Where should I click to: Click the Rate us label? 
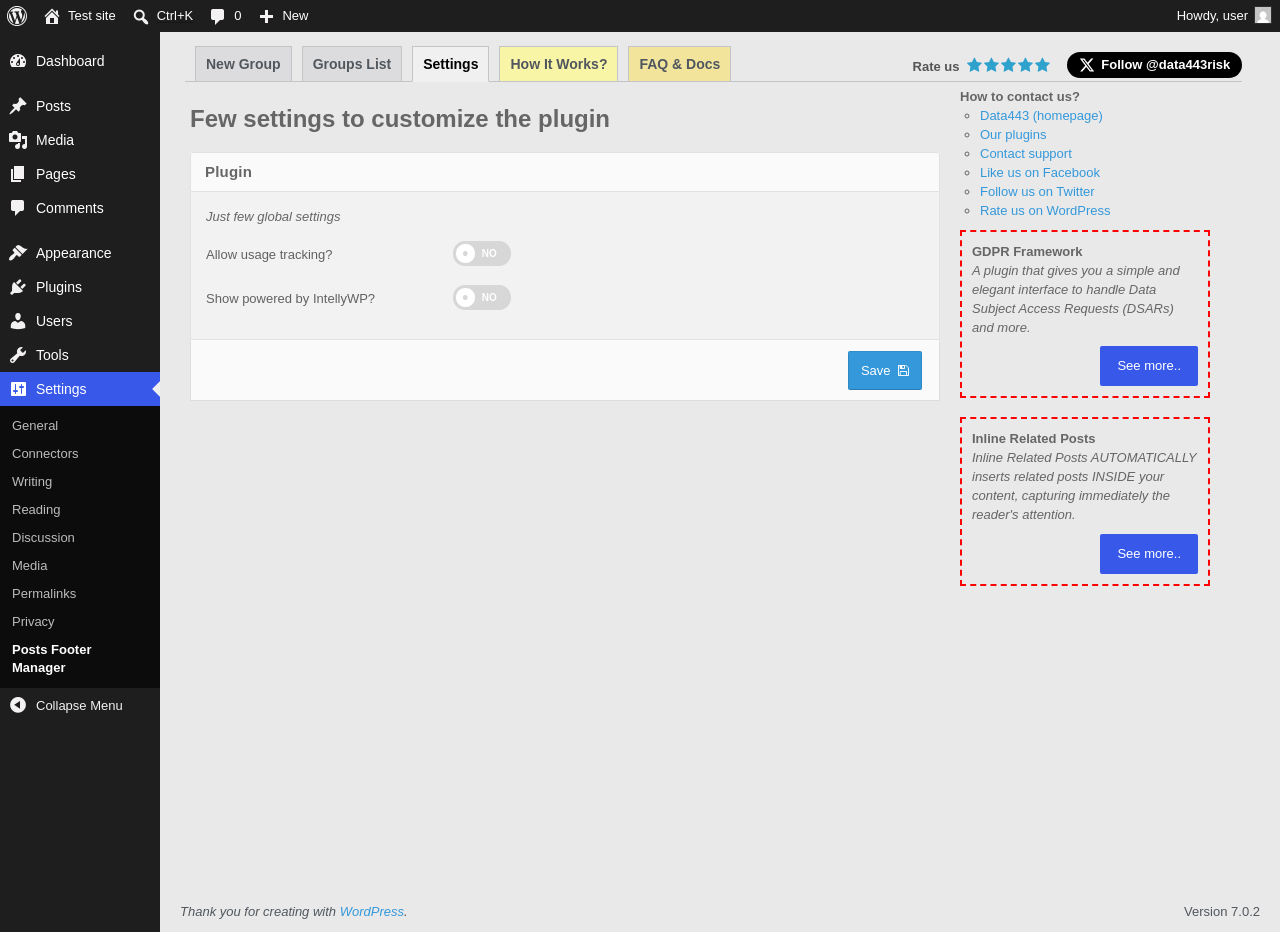936,67
